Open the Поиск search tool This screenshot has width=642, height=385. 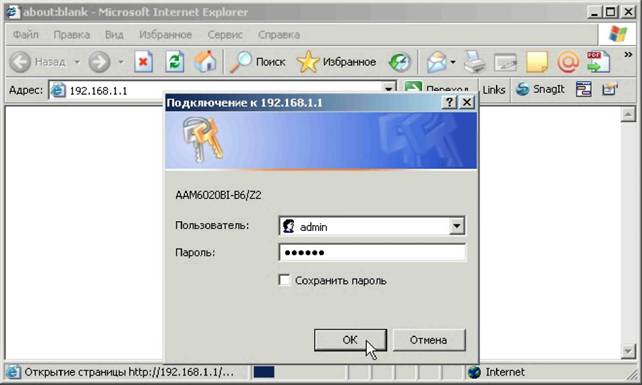point(258,62)
